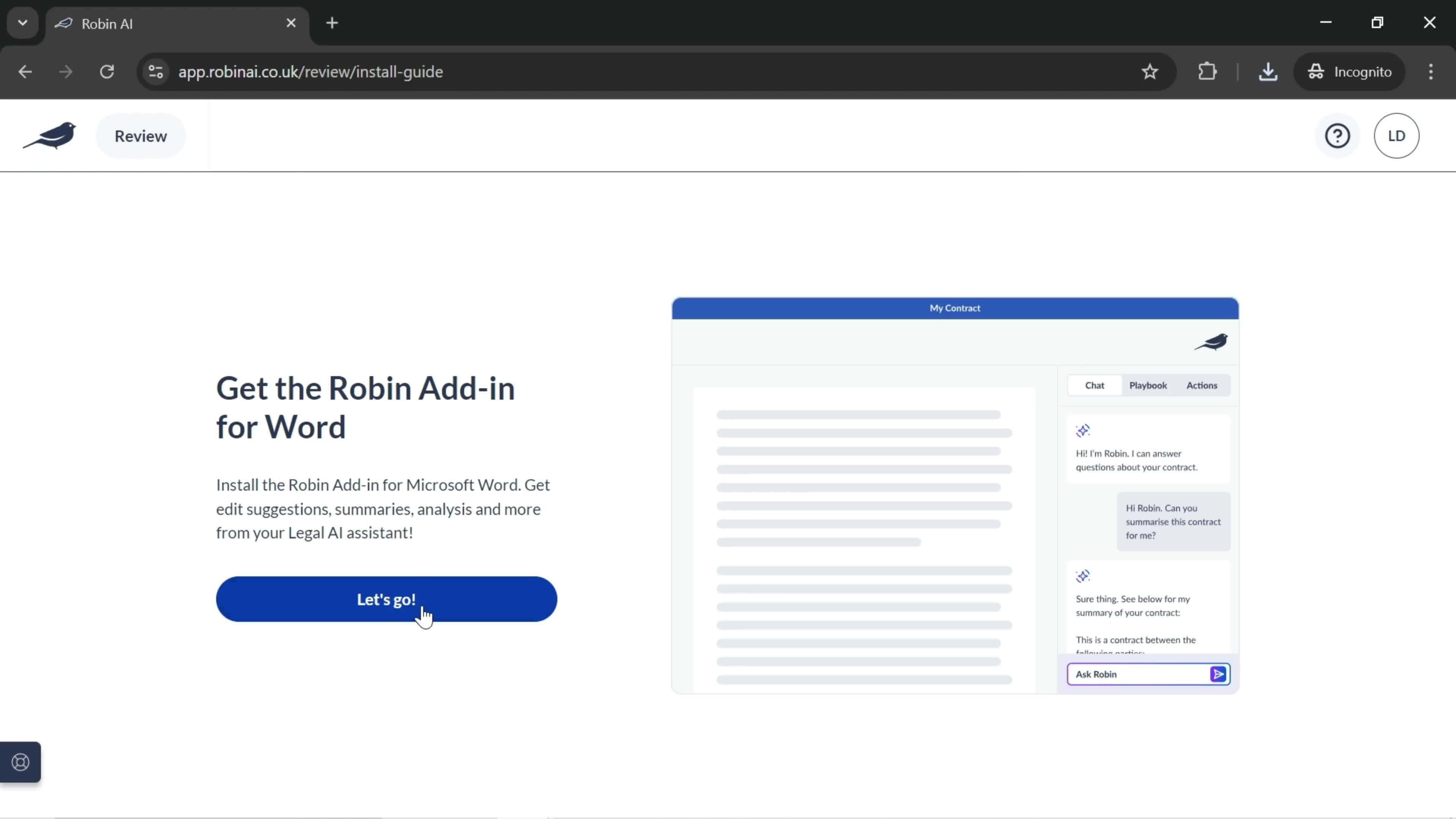1456x819 pixels.
Task: Bookmark this page with star icon
Action: coord(1150,72)
